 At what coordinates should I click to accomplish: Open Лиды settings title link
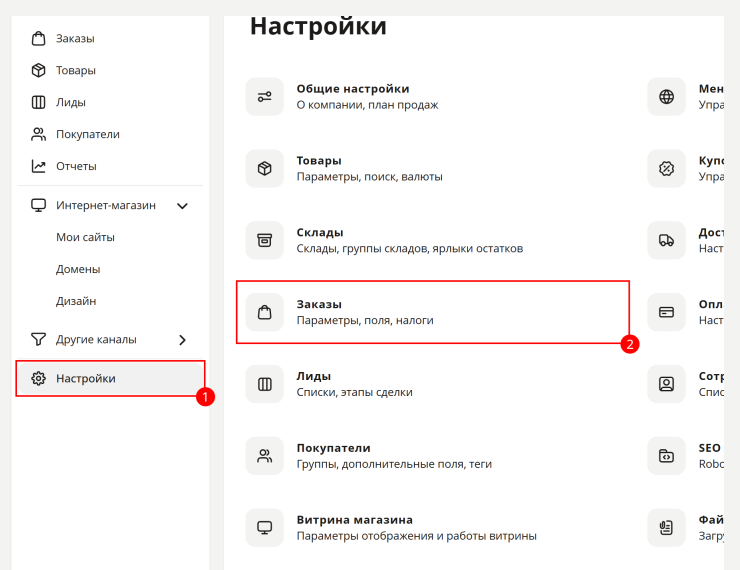point(314,376)
